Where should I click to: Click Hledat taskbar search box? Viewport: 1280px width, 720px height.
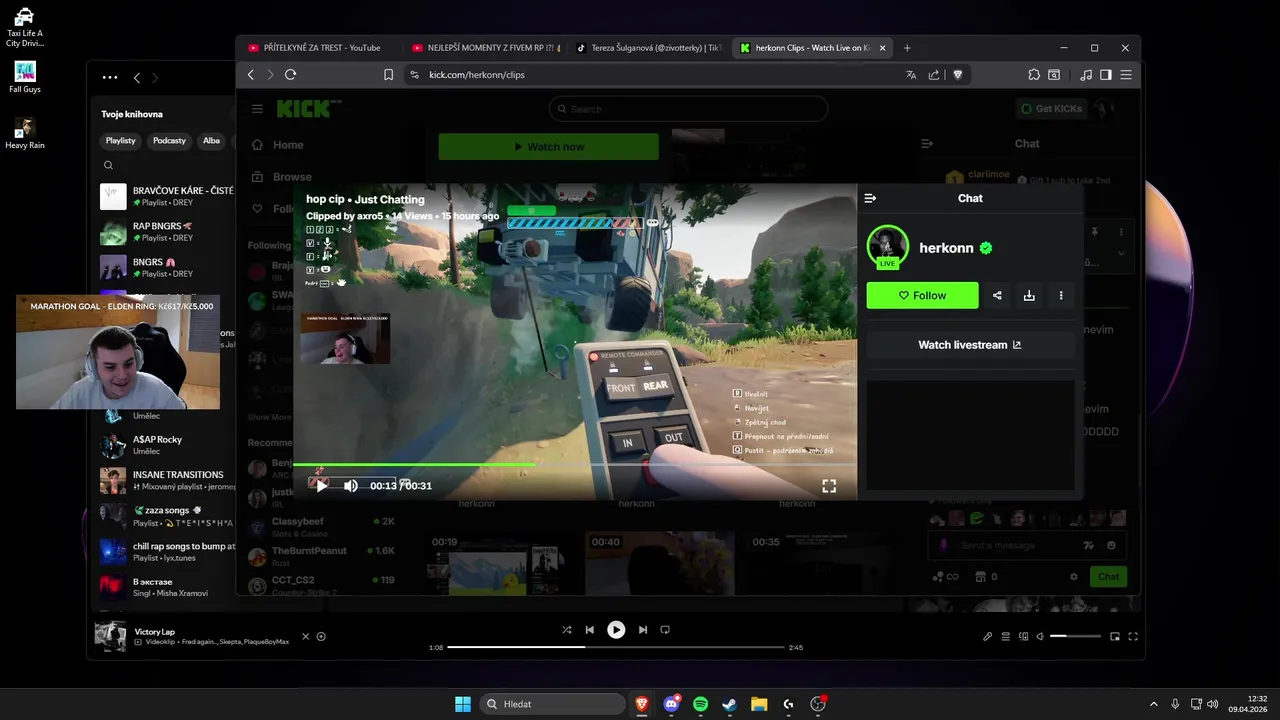(552, 704)
